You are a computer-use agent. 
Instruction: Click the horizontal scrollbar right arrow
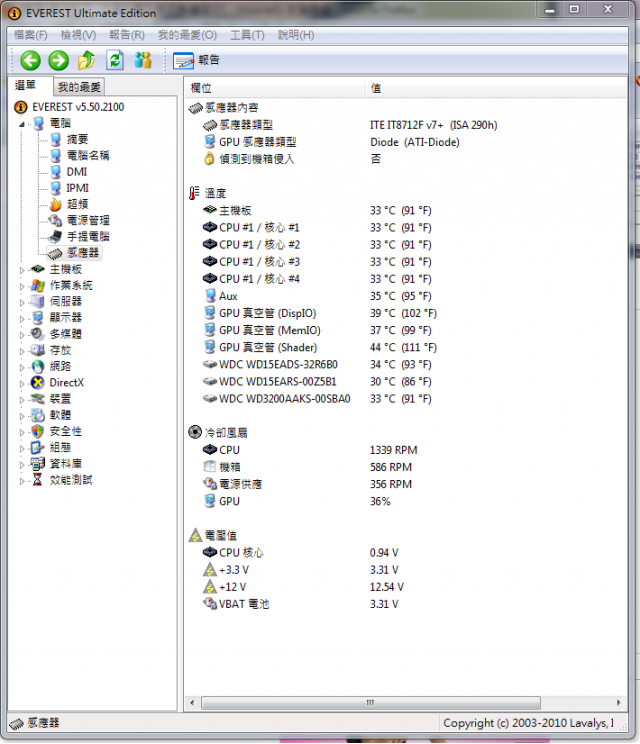click(619, 702)
